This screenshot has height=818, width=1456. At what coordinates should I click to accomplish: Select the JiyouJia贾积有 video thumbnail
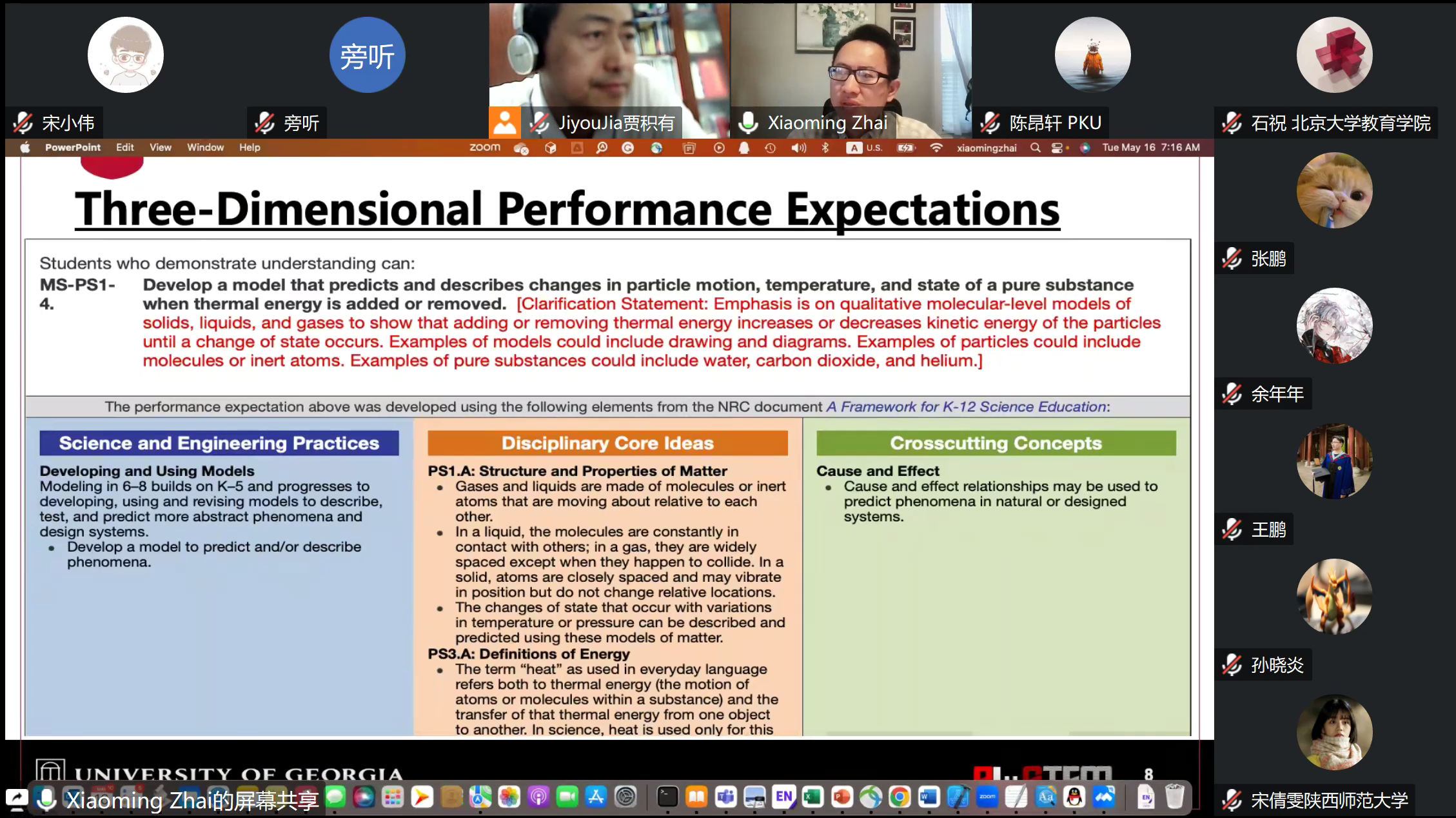pyautogui.click(x=609, y=65)
